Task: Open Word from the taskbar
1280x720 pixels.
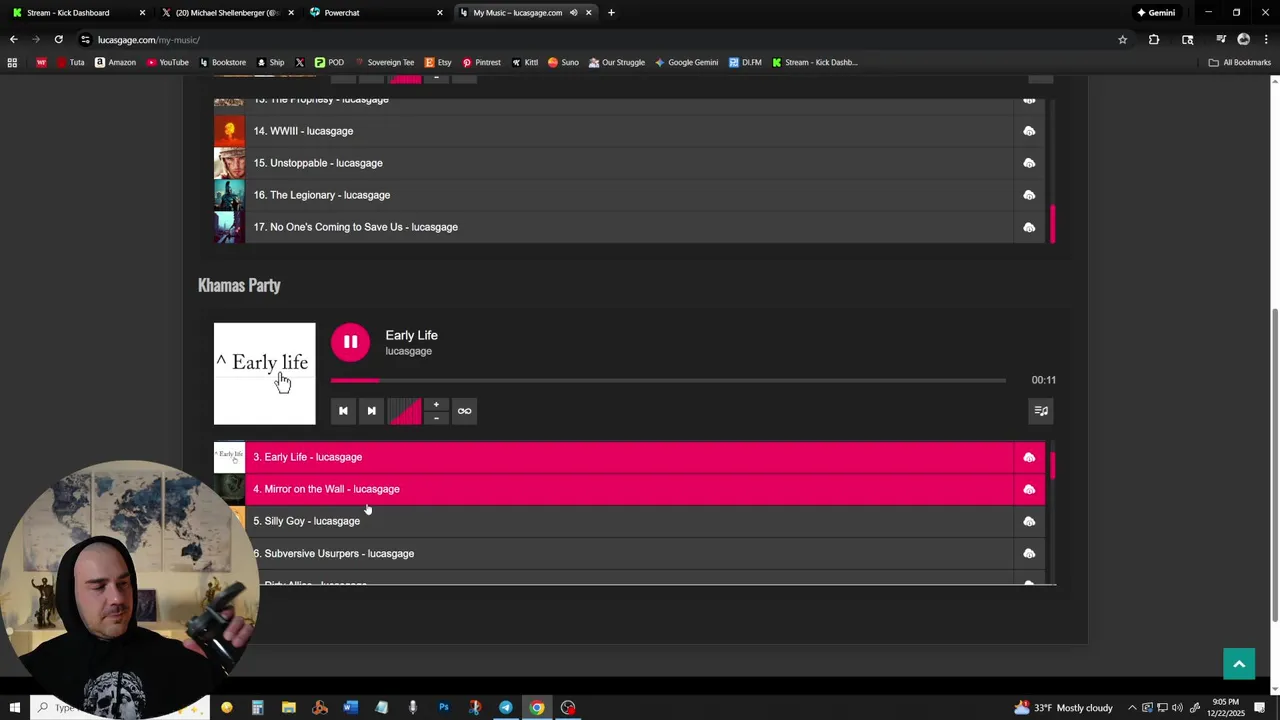Action: pyautogui.click(x=350, y=708)
